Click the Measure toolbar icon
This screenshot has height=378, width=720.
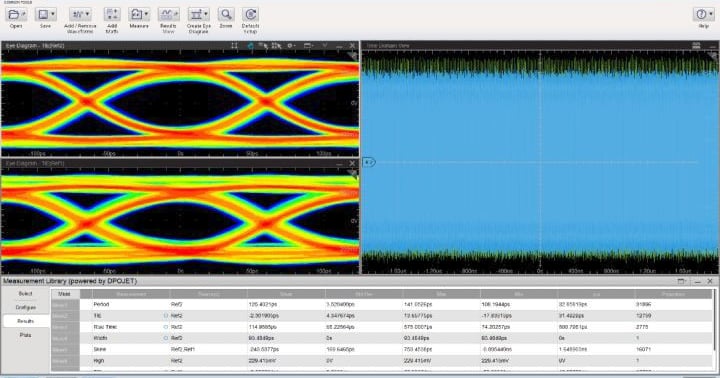point(136,14)
